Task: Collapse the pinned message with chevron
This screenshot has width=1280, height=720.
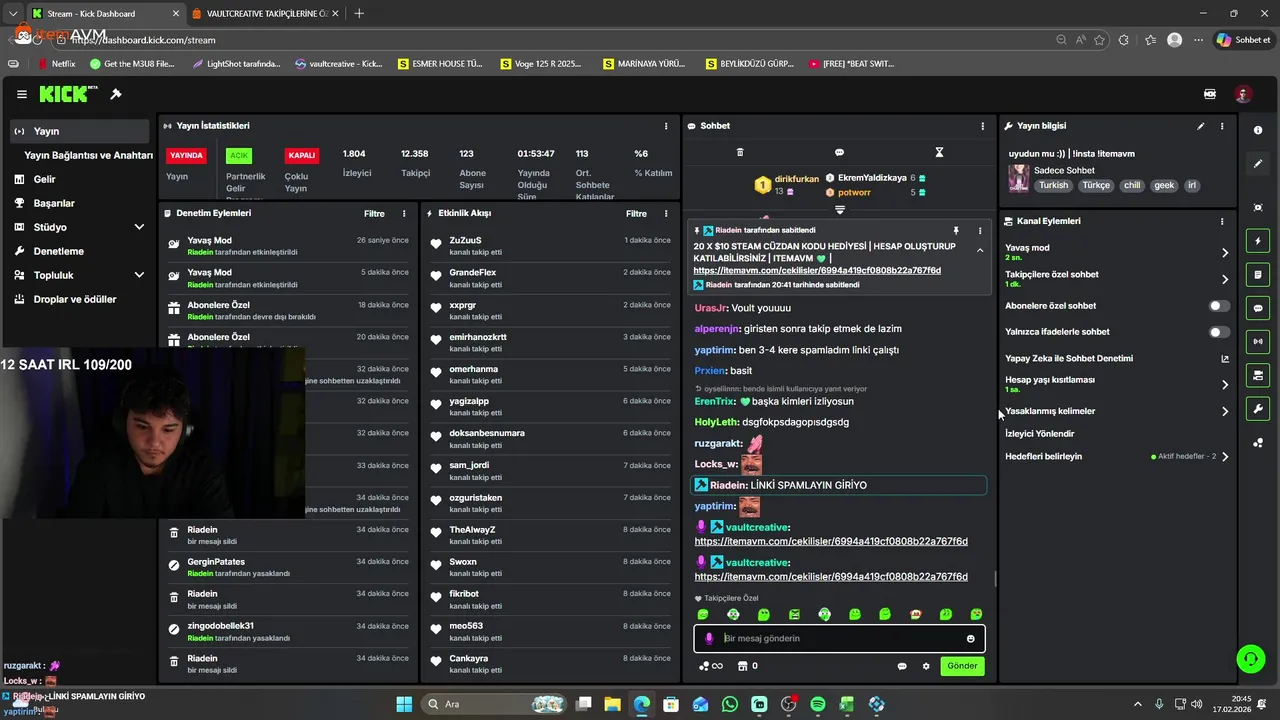Action: [x=980, y=250]
